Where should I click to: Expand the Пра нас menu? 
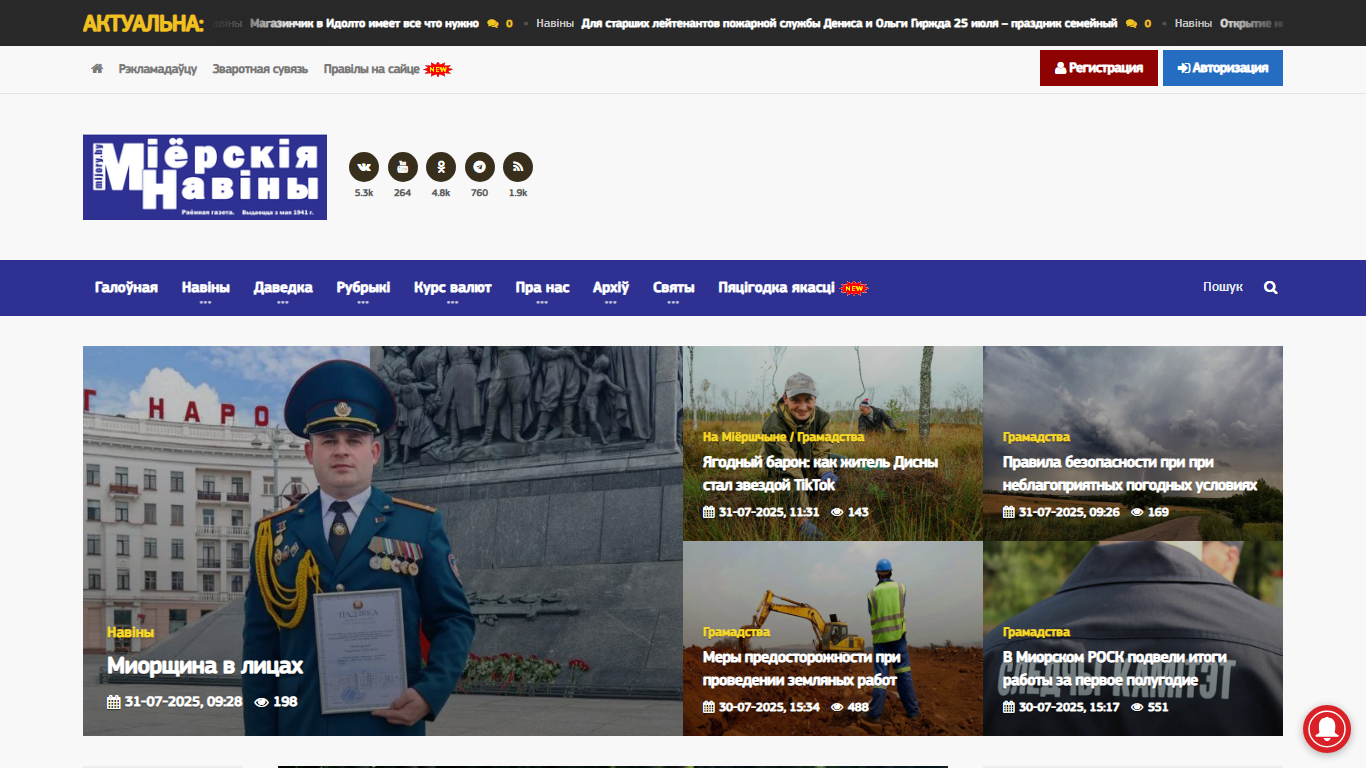click(x=542, y=287)
